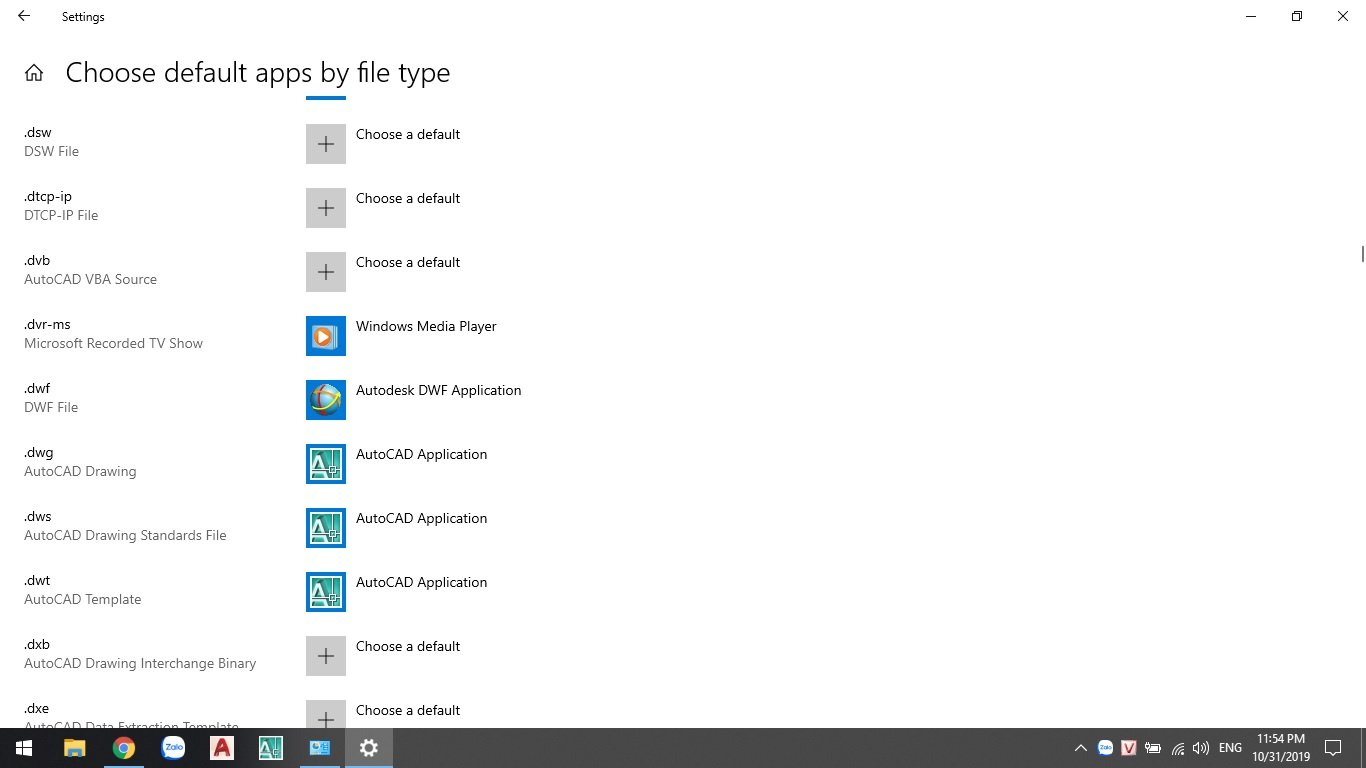Click the ENG language indicator
Image resolution: width=1366 pixels, height=768 pixels.
pyautogui.click(x=1230, y=748)
